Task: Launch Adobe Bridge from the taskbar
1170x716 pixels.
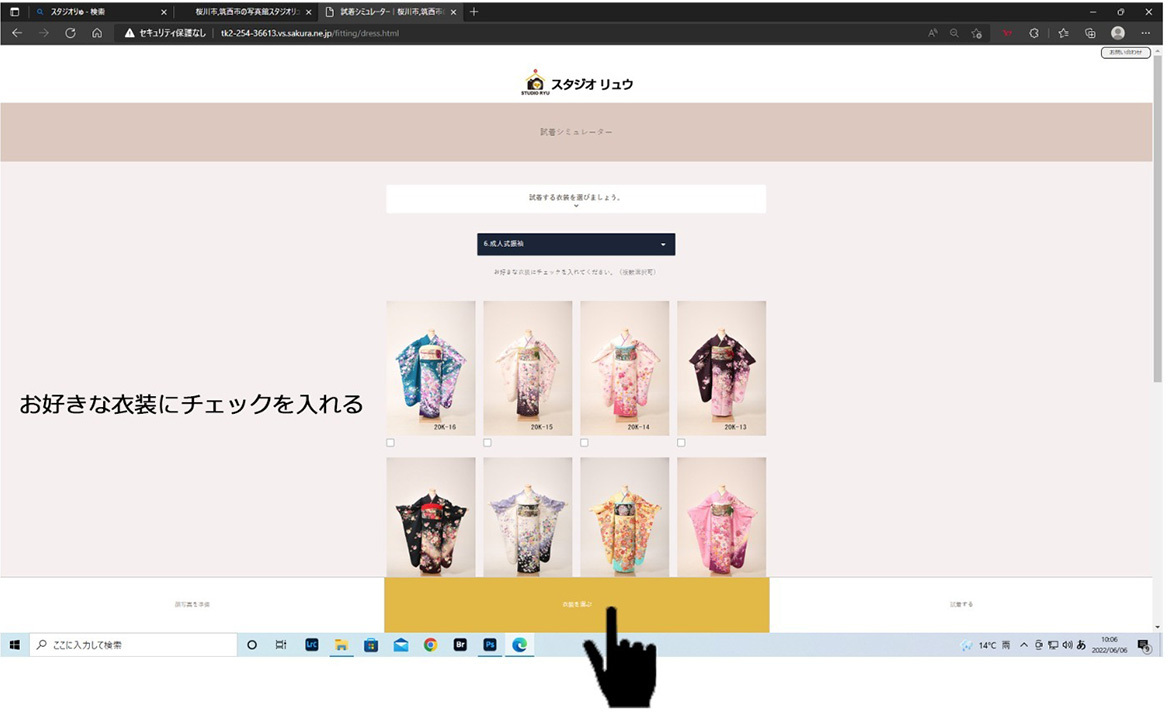Action: [460, 645]
